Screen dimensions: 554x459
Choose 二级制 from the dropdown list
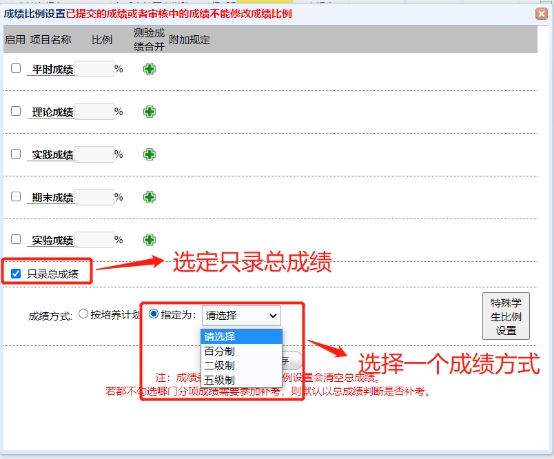241,365
